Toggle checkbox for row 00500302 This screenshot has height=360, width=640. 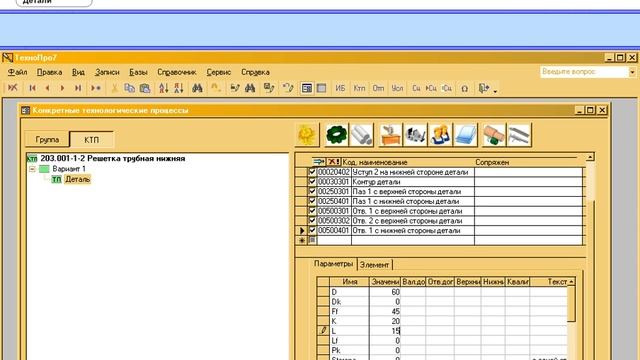point(313,220)
